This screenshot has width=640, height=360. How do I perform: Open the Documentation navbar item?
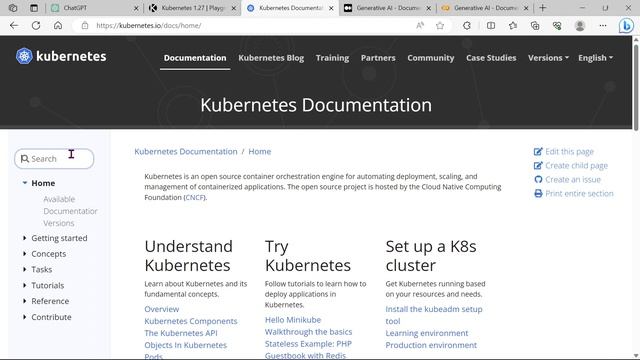pos(195,58)
